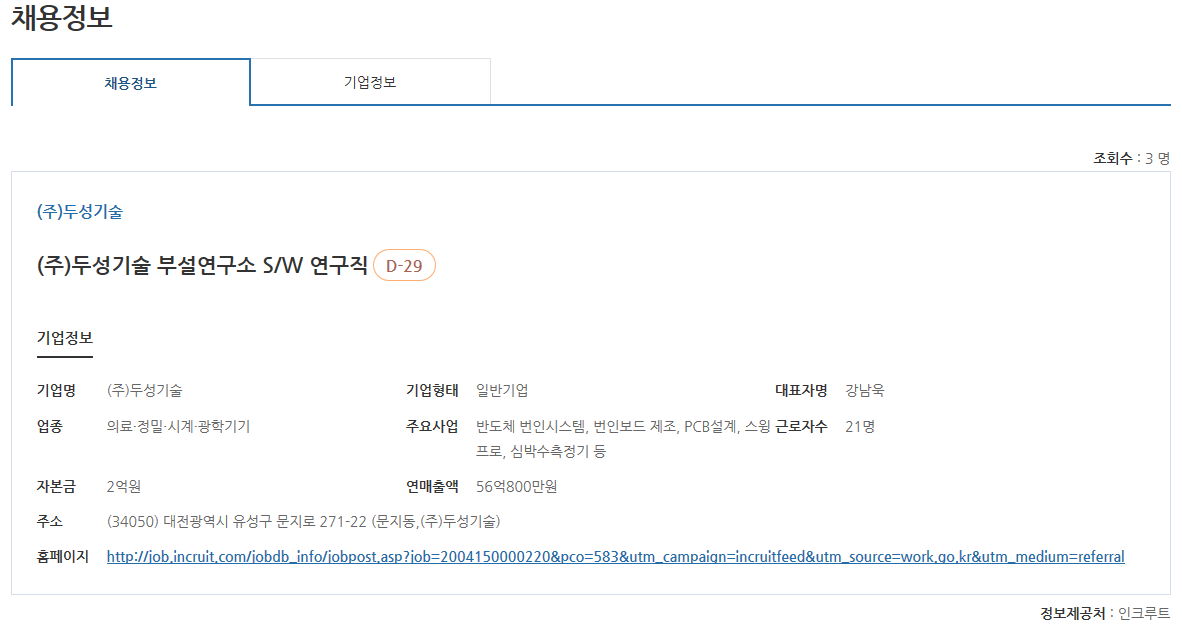
Task: Open the incruit job posting homepage URL
Action: pos(615,557)
